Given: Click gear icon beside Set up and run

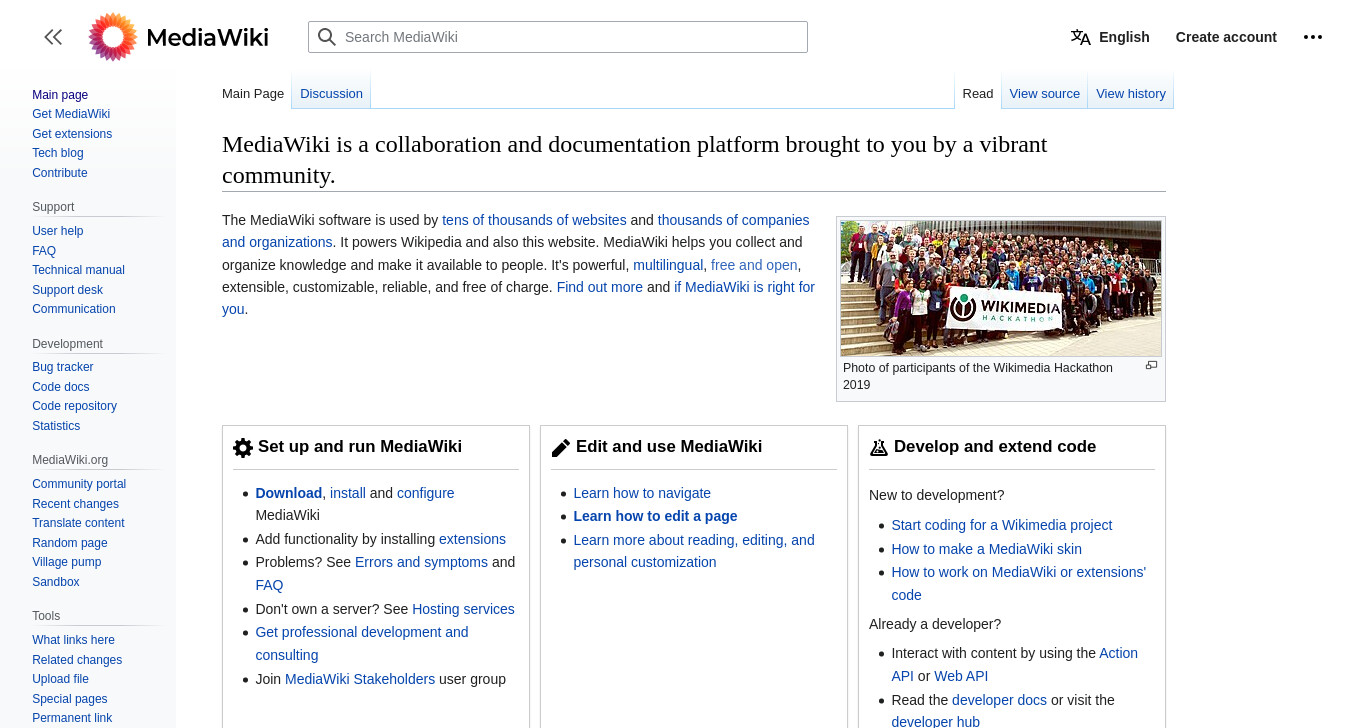Looking at the screenshot, I should (243, 448).
